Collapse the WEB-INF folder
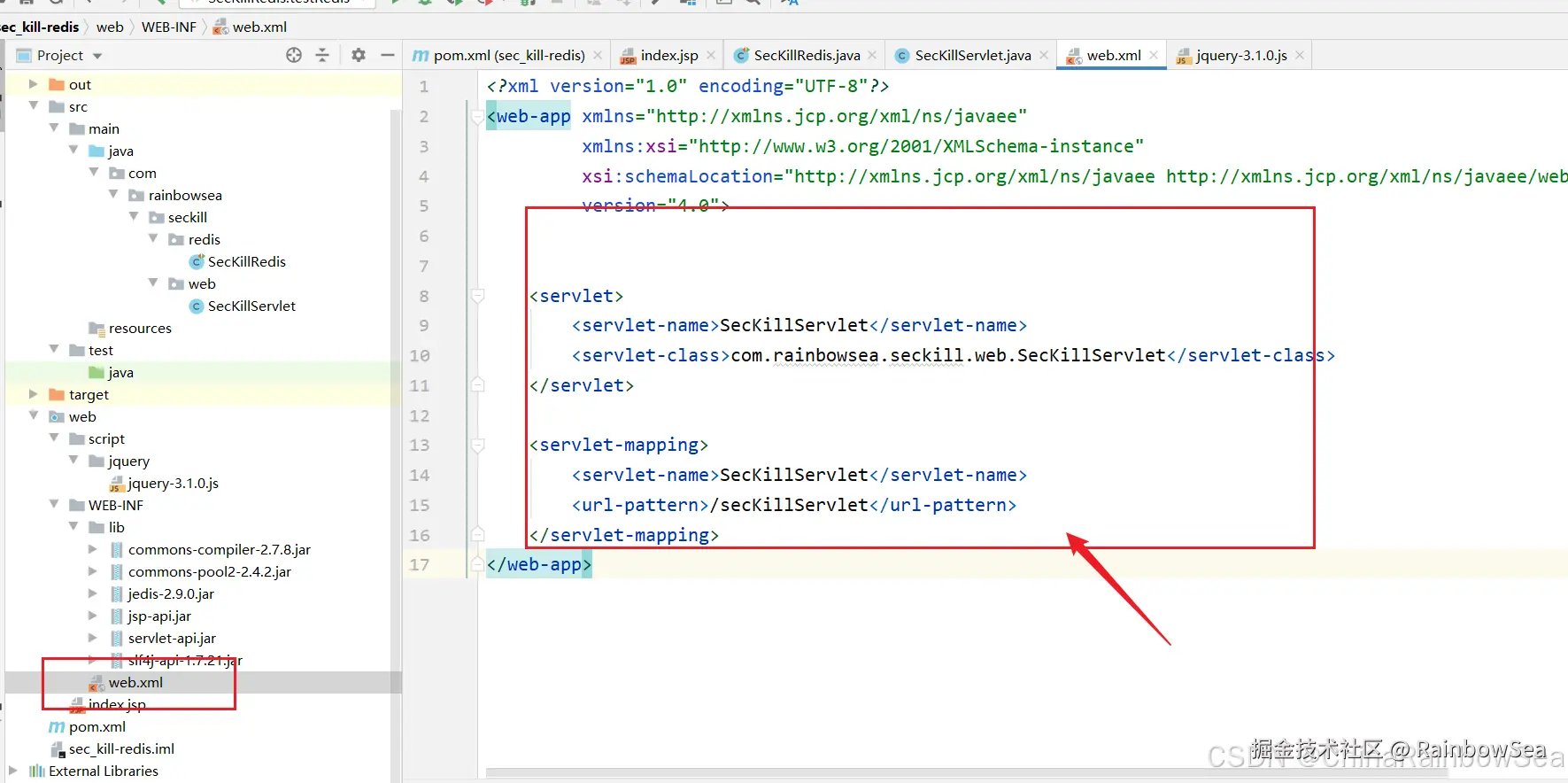The image size is (1568, 783). click(54, 504)
